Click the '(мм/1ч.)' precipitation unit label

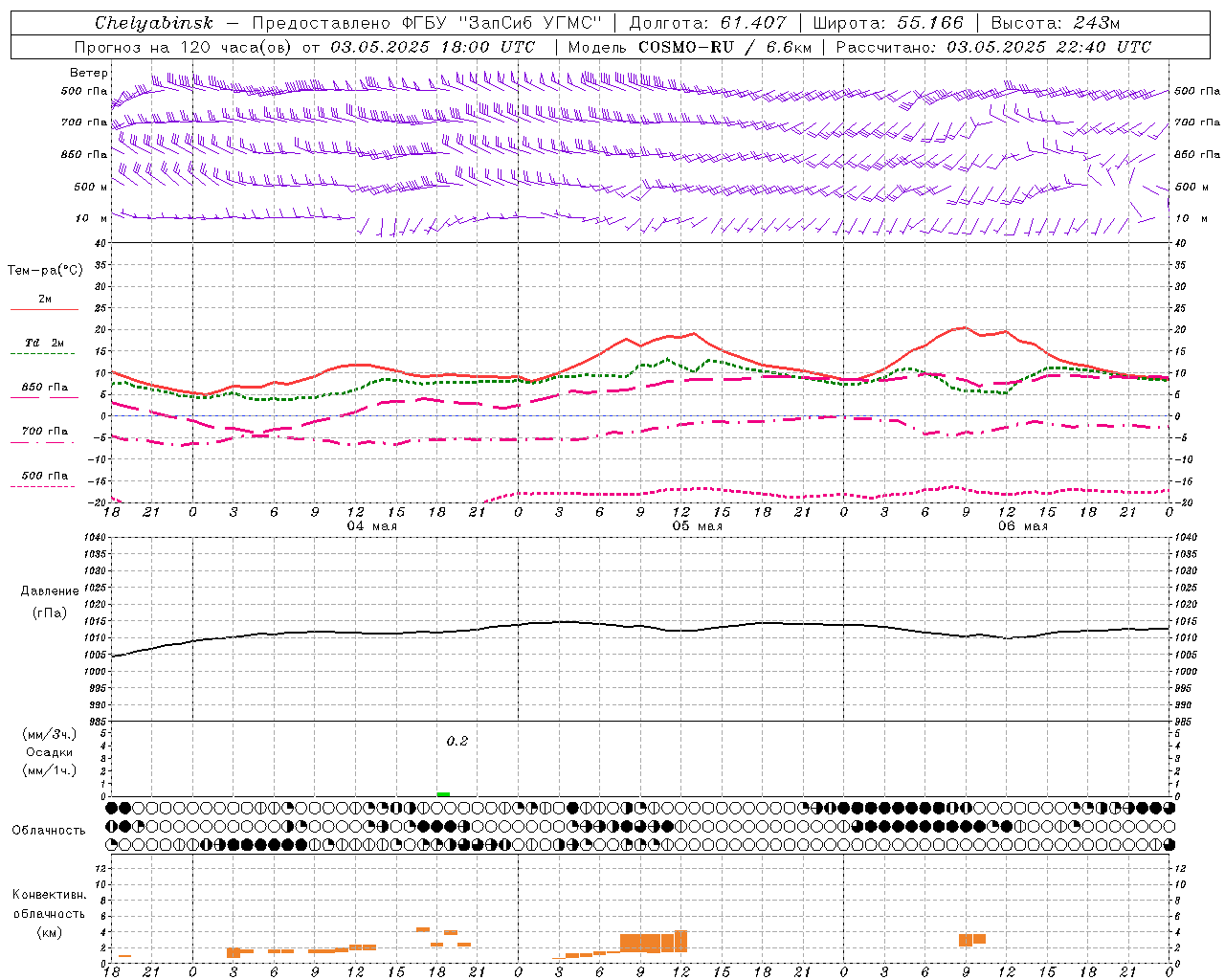tap(49, 770)
